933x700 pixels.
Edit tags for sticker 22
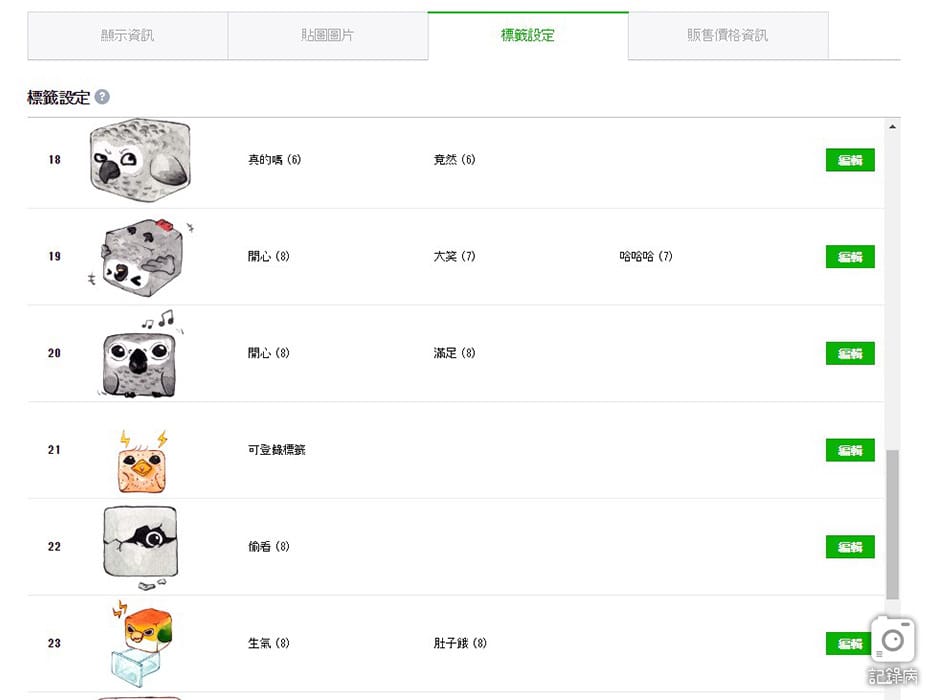pyautogui.click(x=849, y=547)
